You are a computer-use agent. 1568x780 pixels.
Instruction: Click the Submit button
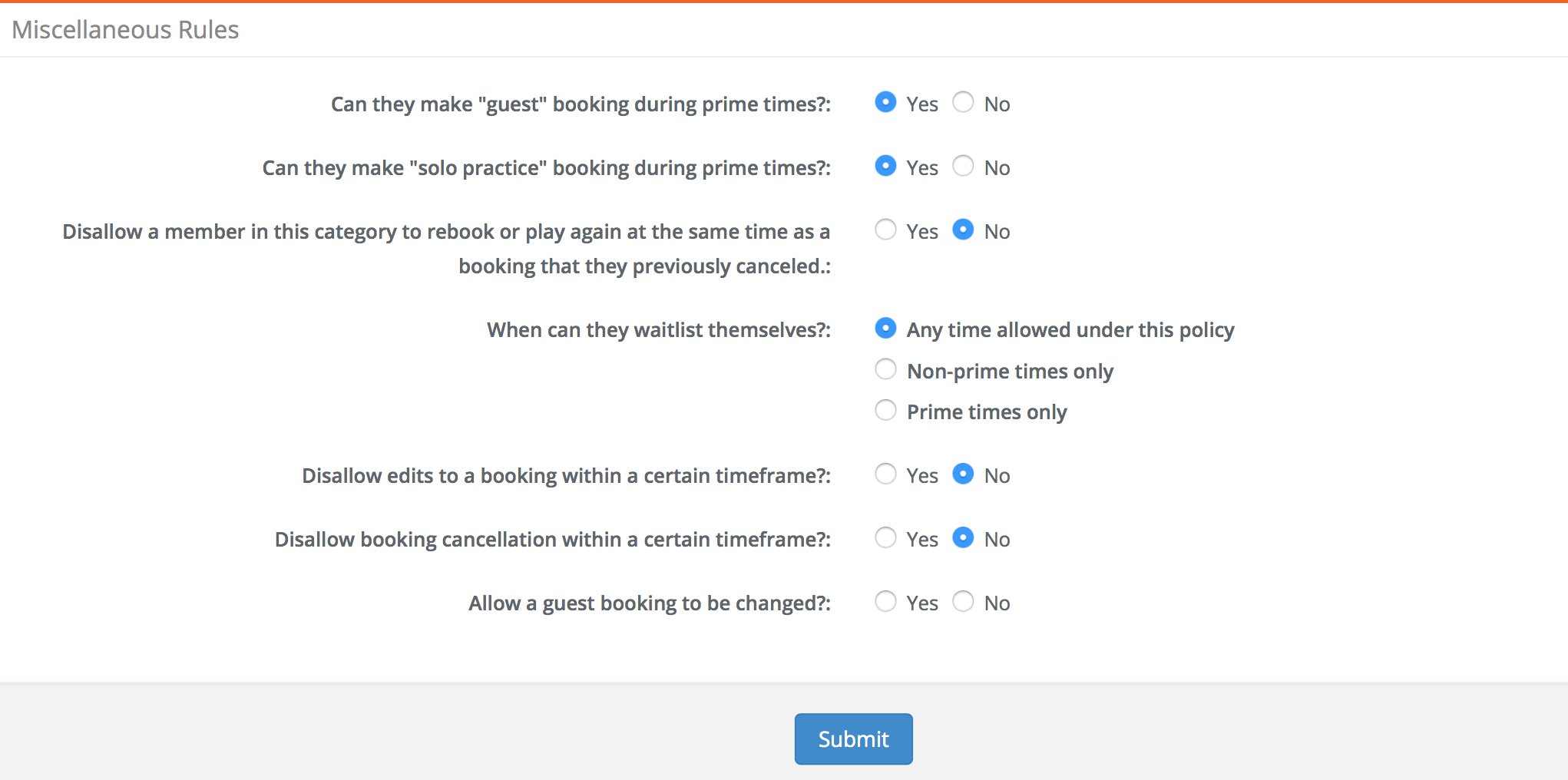pyautogui.click(x=853, y=739)
